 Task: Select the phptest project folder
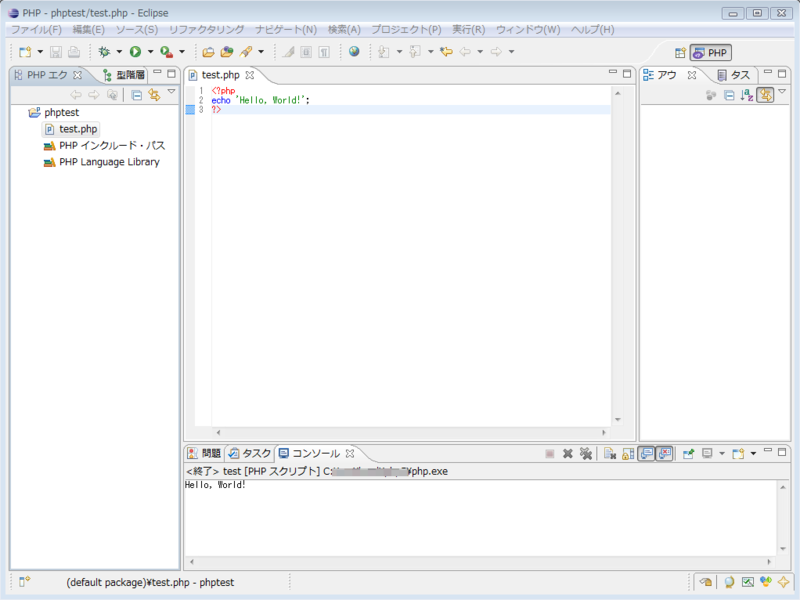click(x=54, y=112)
